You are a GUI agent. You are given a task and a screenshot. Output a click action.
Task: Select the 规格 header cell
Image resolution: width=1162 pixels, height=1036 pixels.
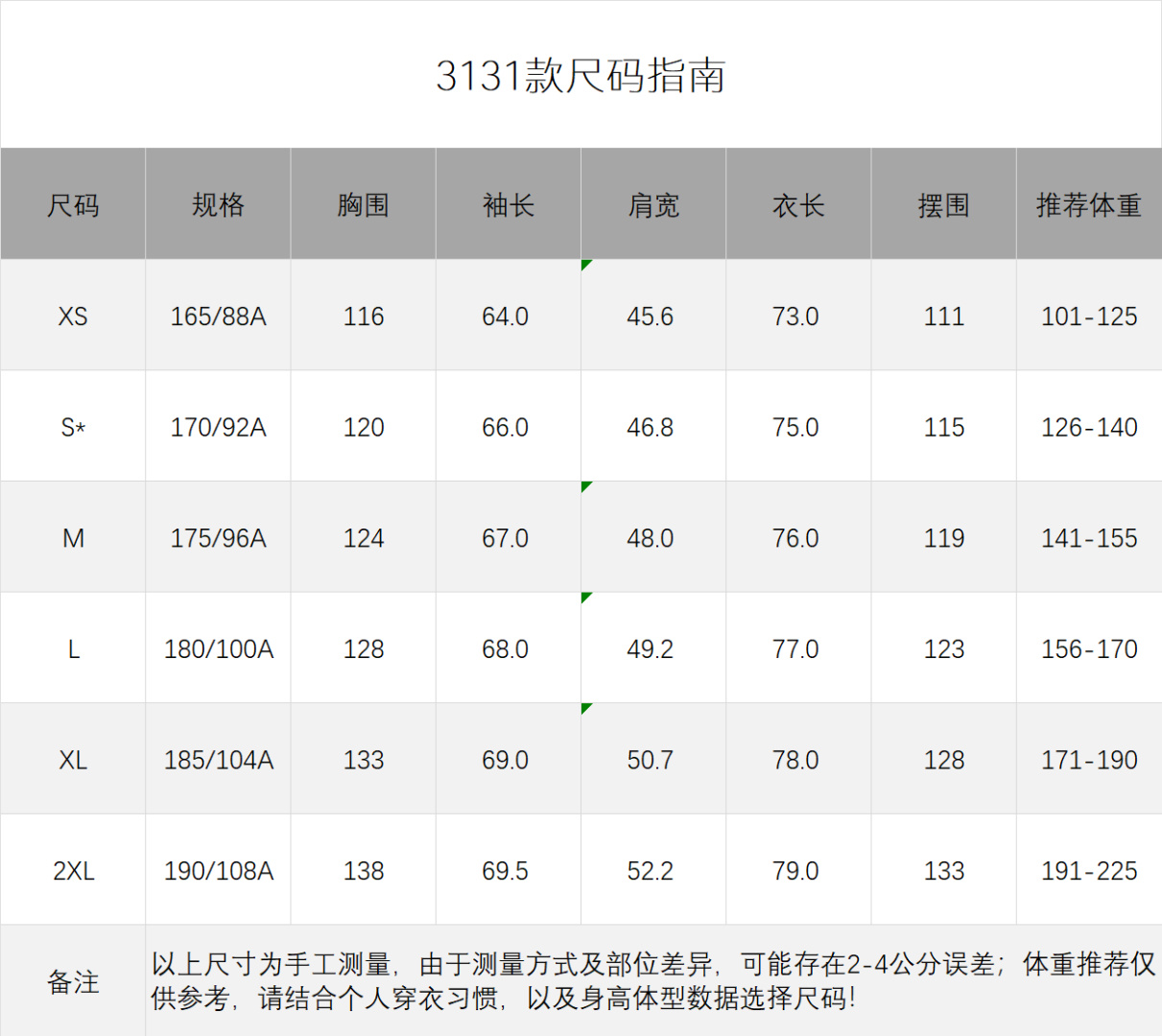218,204
